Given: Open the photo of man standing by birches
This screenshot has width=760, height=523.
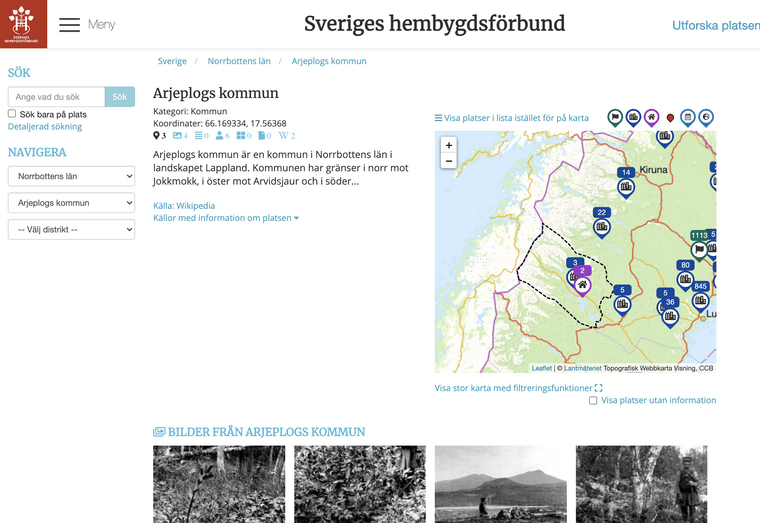Looking at the screenshot, I should tap(642, 484).
